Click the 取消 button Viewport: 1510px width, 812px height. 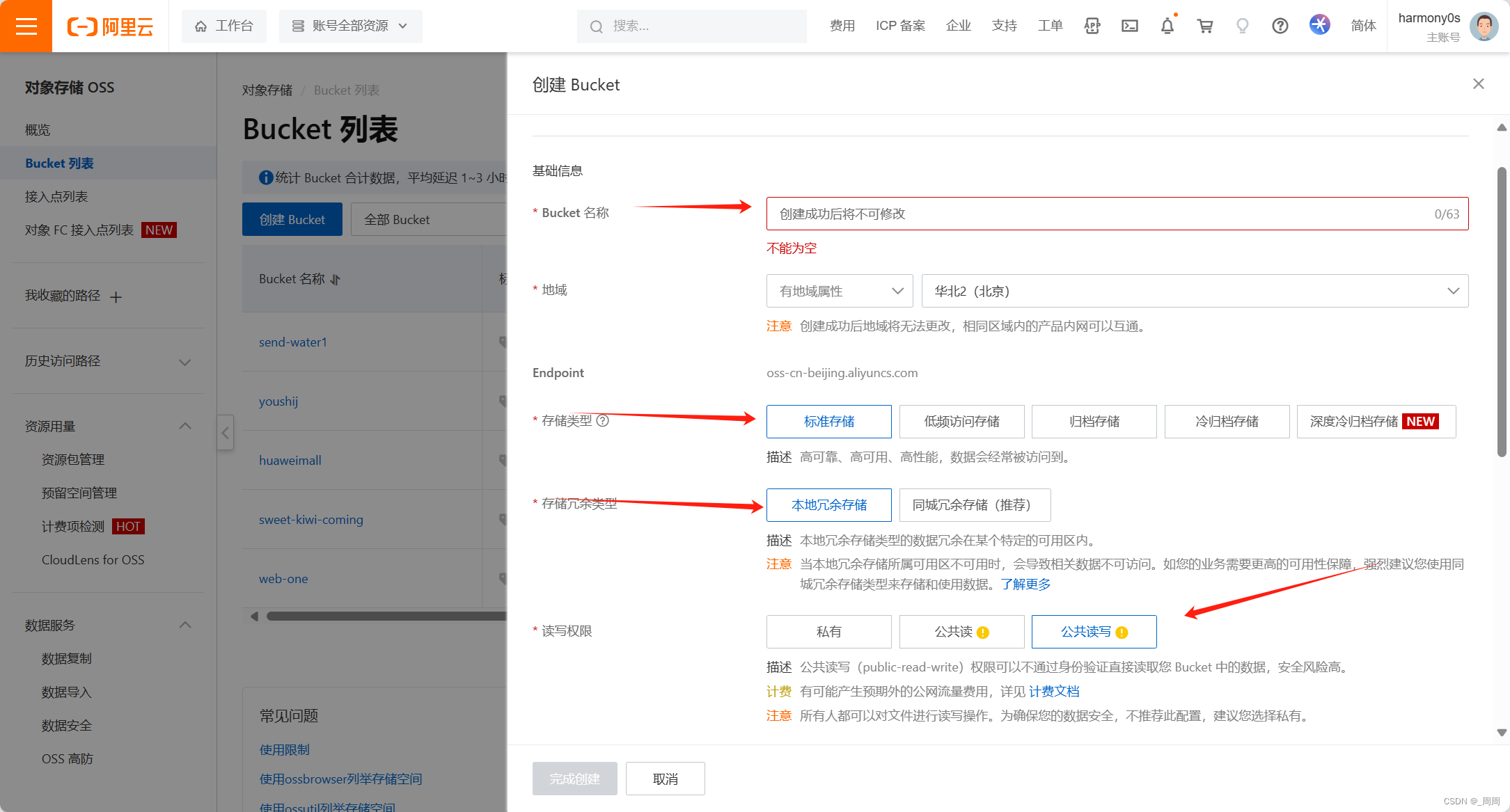[665, 779]
